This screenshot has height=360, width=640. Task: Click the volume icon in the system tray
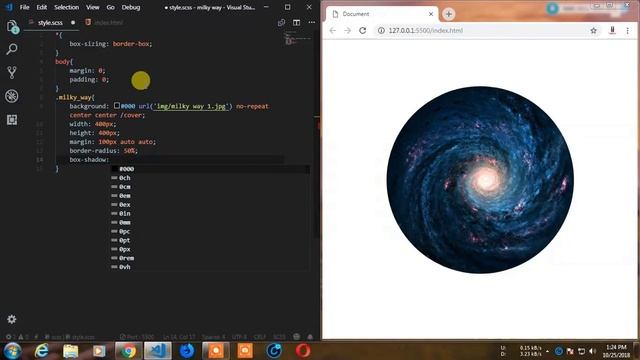(x=593, y=351)
